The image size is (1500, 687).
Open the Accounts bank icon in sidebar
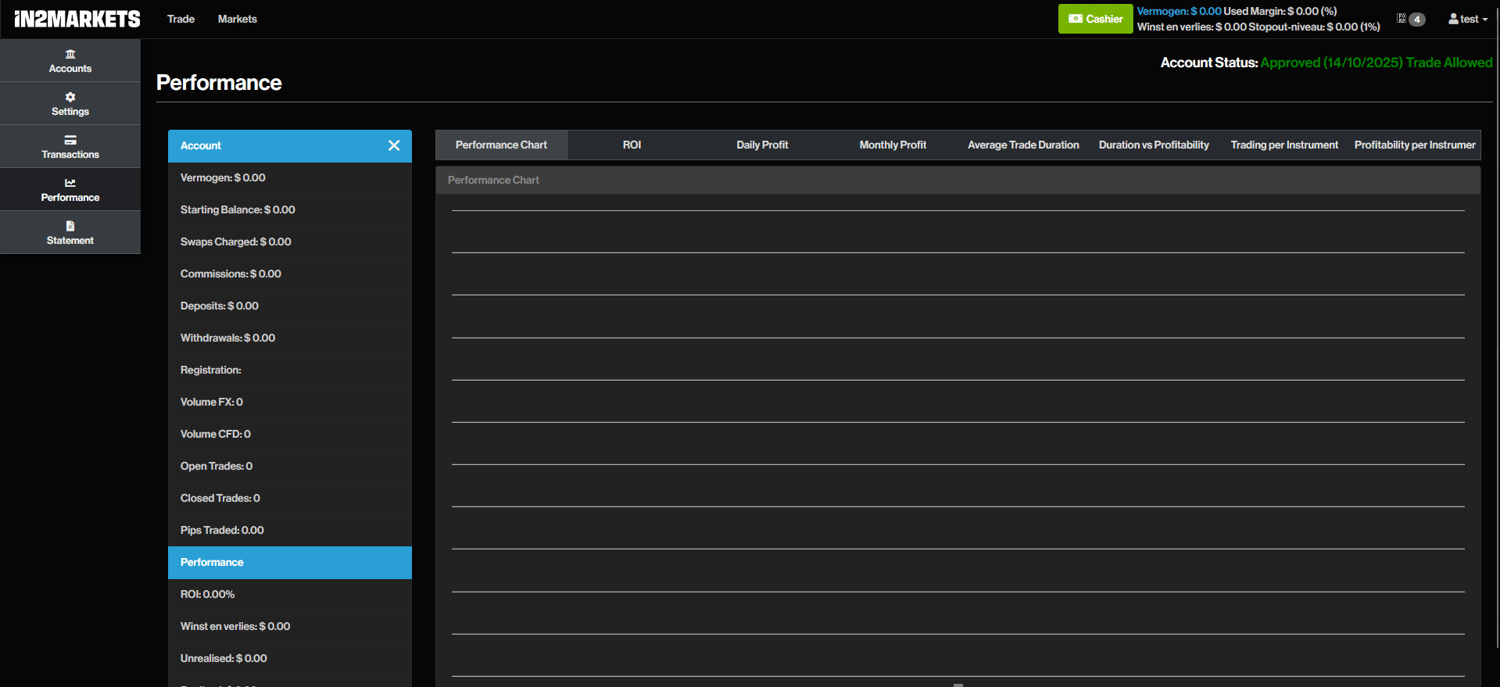pos(70,54)
